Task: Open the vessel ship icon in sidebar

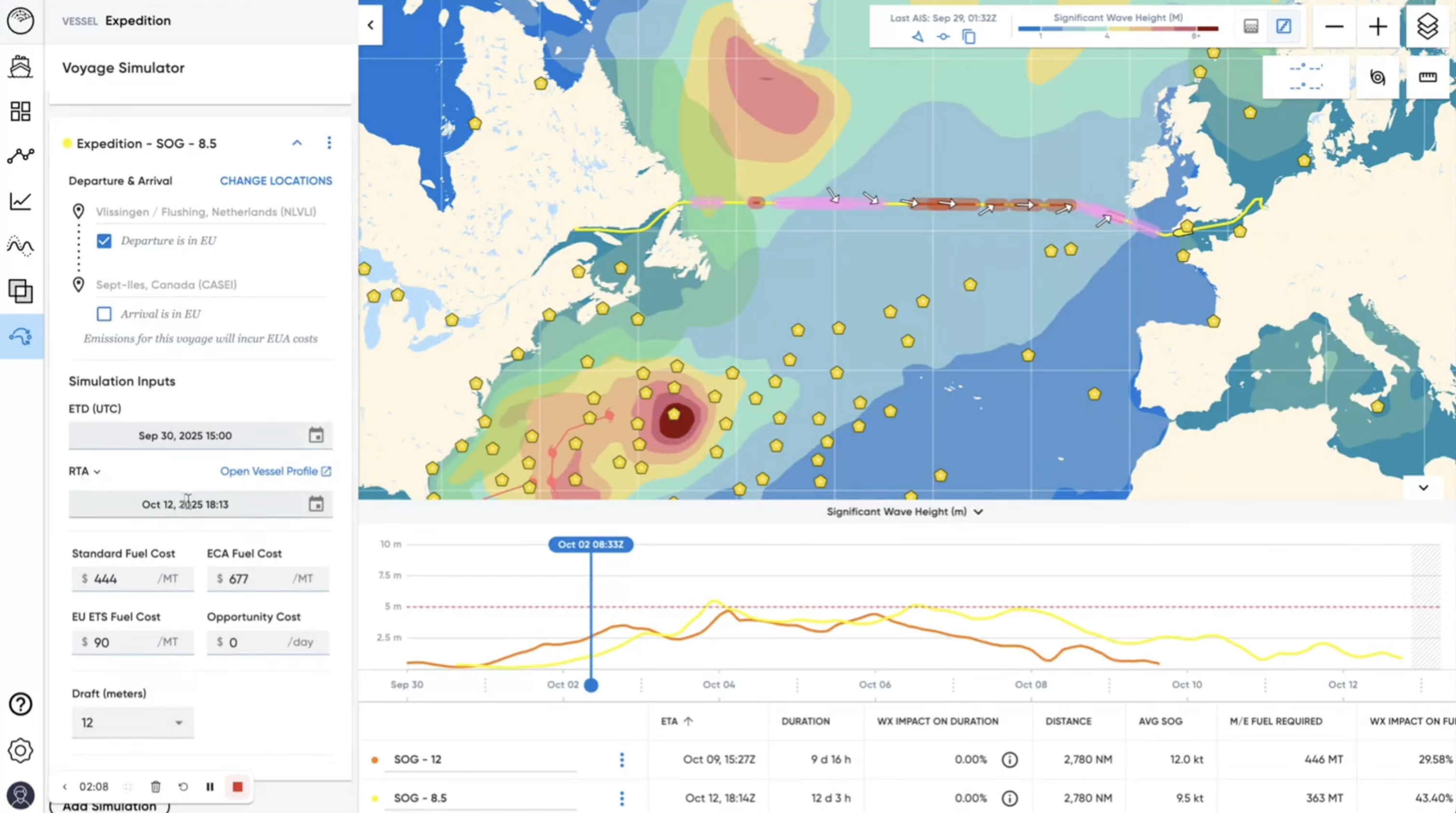Action: click(x=20, y=66)
